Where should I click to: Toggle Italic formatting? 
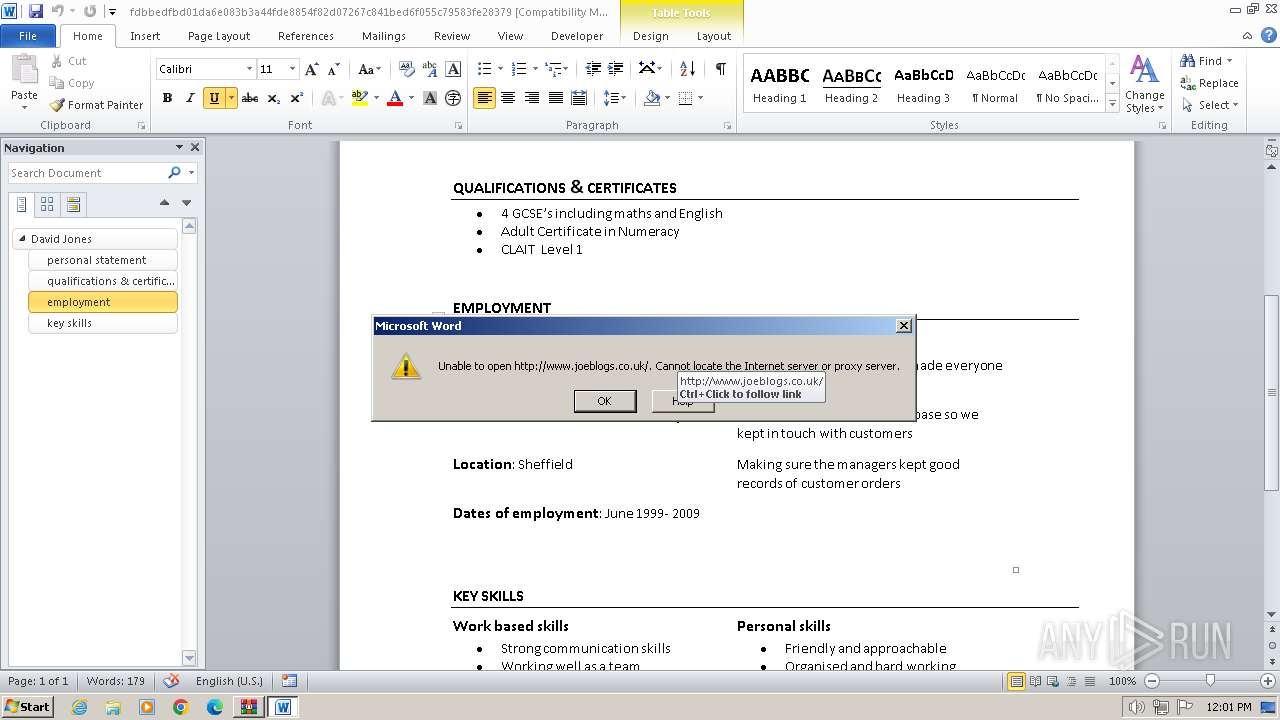pos(189,98)
